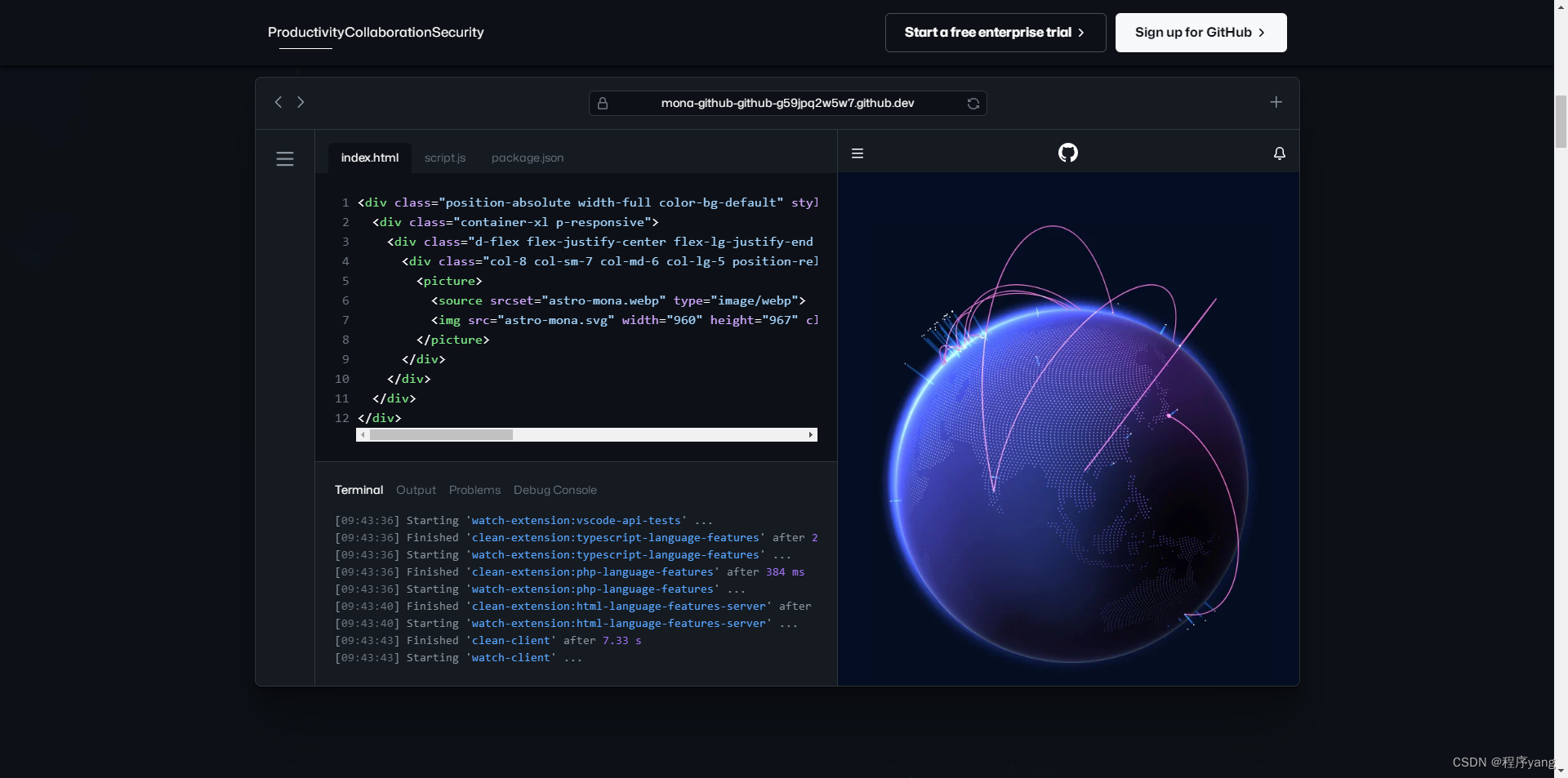Screen dimensions: 1568x778
Task: Start a free enterprise trial
Action: coord(996,33)
